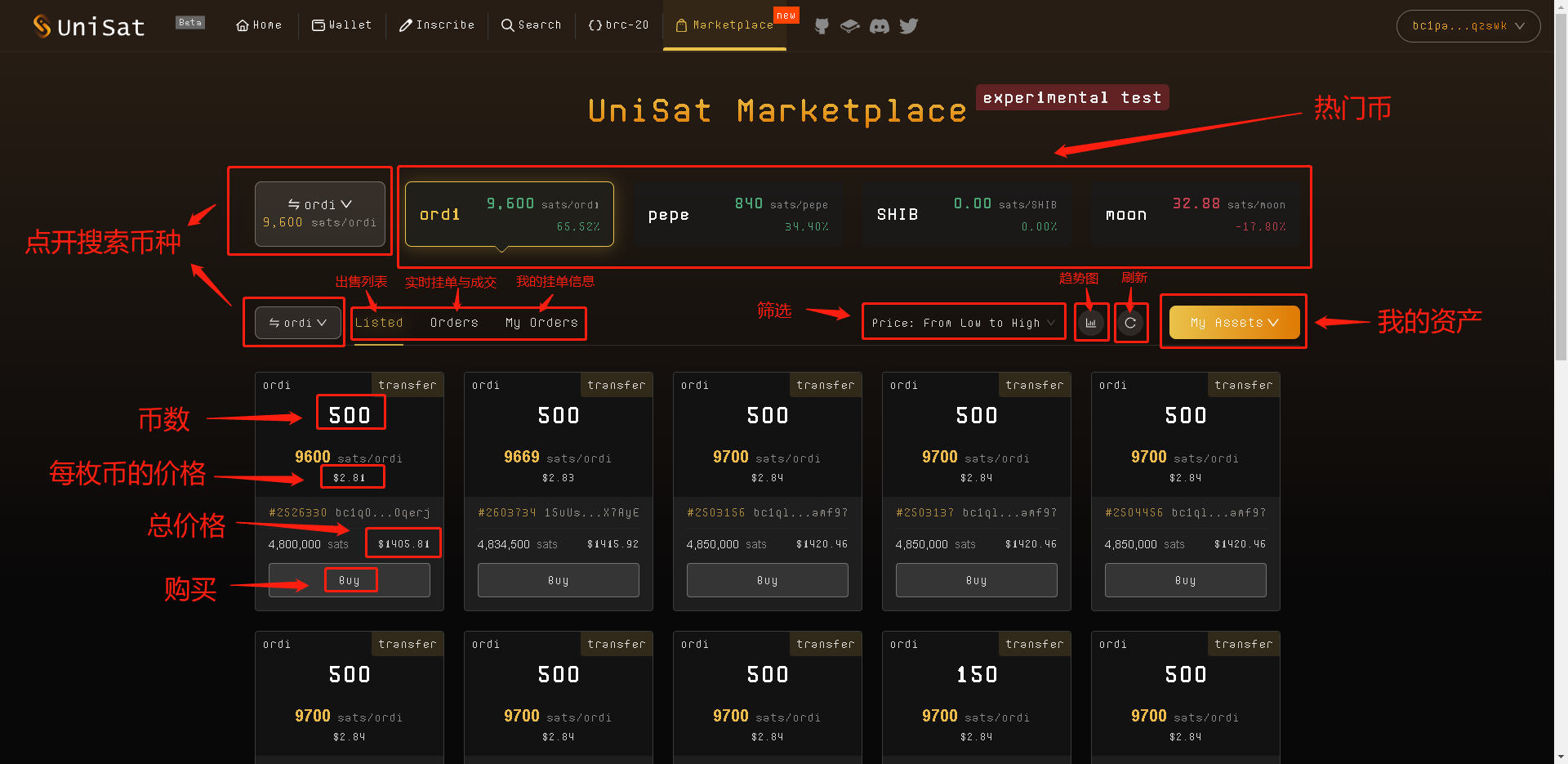Join Discord via the header Discord icon
1568x764 pixels.
click(x=880, y=26)
